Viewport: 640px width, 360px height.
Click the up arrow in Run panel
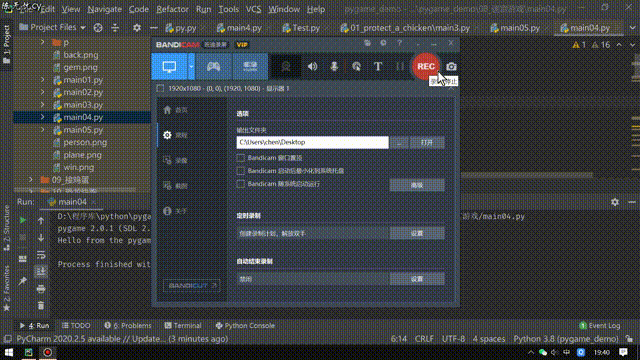[x=41, y=221]
